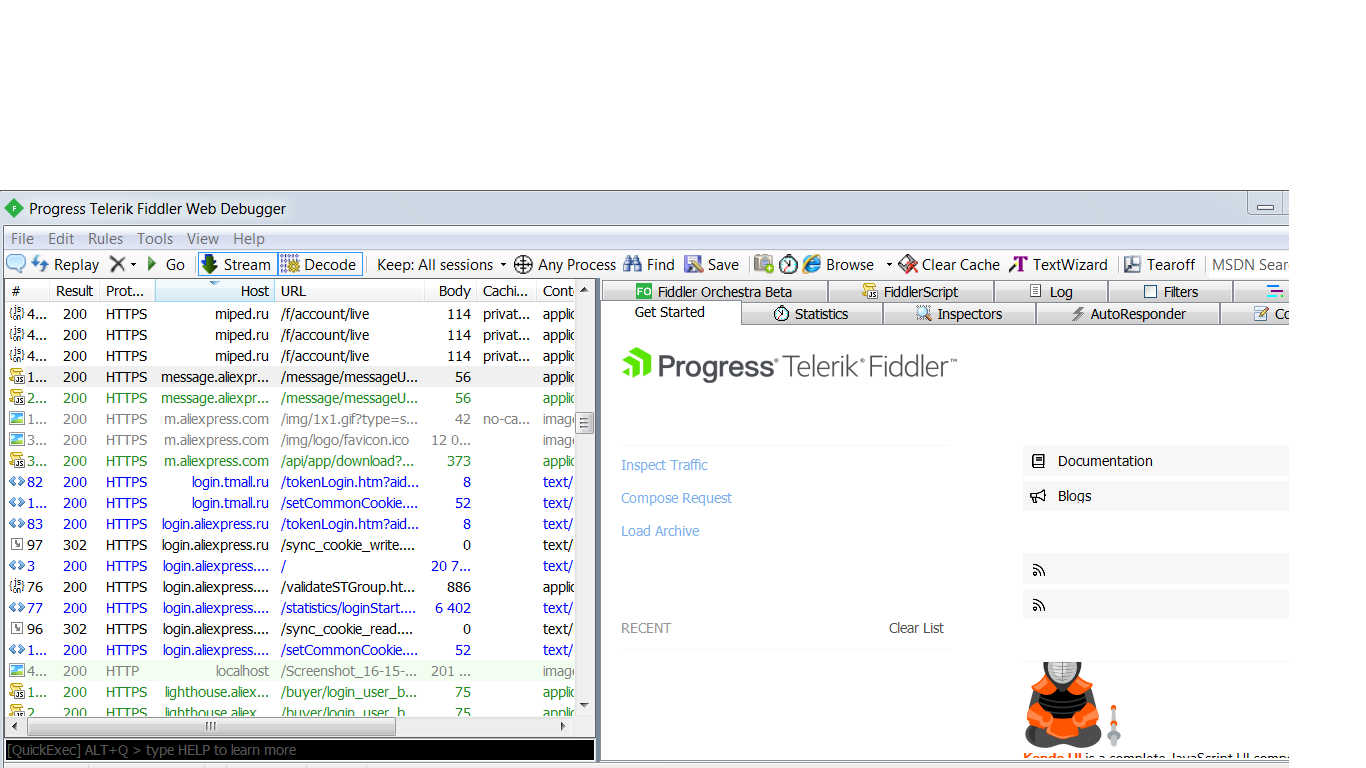
Task: Switch to the Inspectors tab
Action: [959, 314]
